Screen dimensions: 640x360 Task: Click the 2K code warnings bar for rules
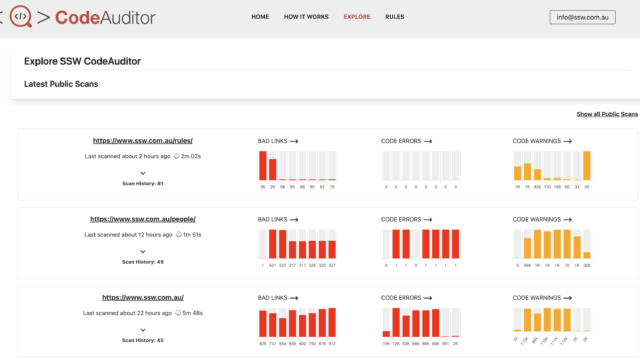click(587, 165)
